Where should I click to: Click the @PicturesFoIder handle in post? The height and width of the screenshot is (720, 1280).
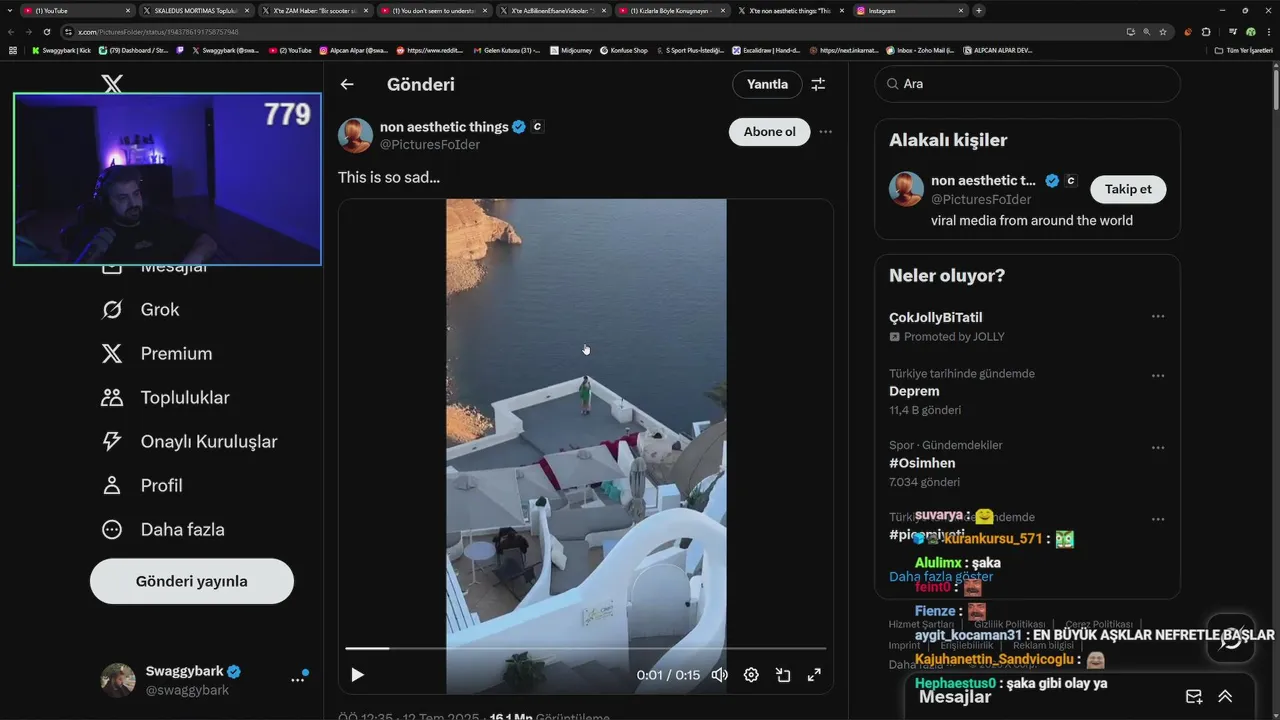tap(430, 145)
